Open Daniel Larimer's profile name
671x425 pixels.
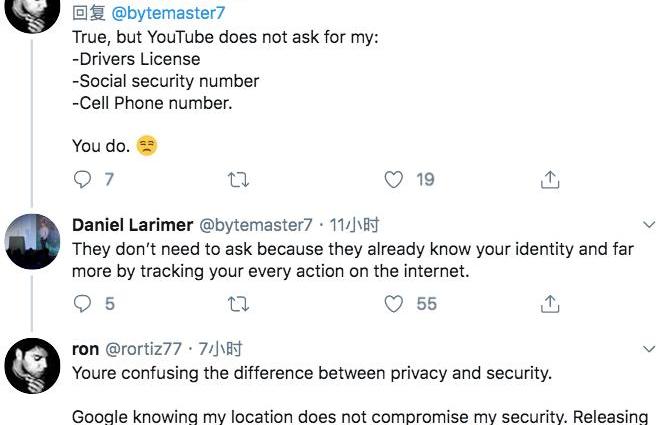pyautogui.click(x=132, y=225)
